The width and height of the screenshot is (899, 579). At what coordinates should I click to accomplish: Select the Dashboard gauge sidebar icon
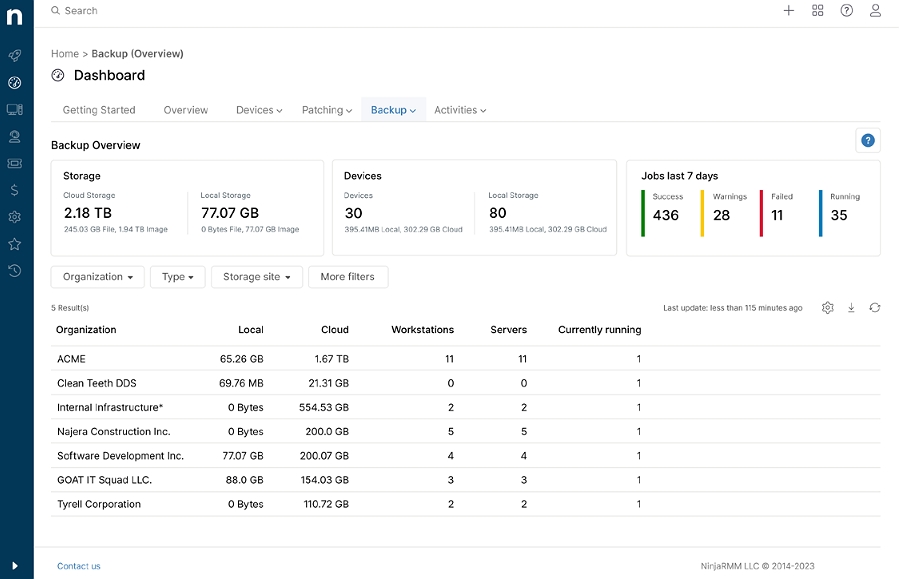click(14, 83)
